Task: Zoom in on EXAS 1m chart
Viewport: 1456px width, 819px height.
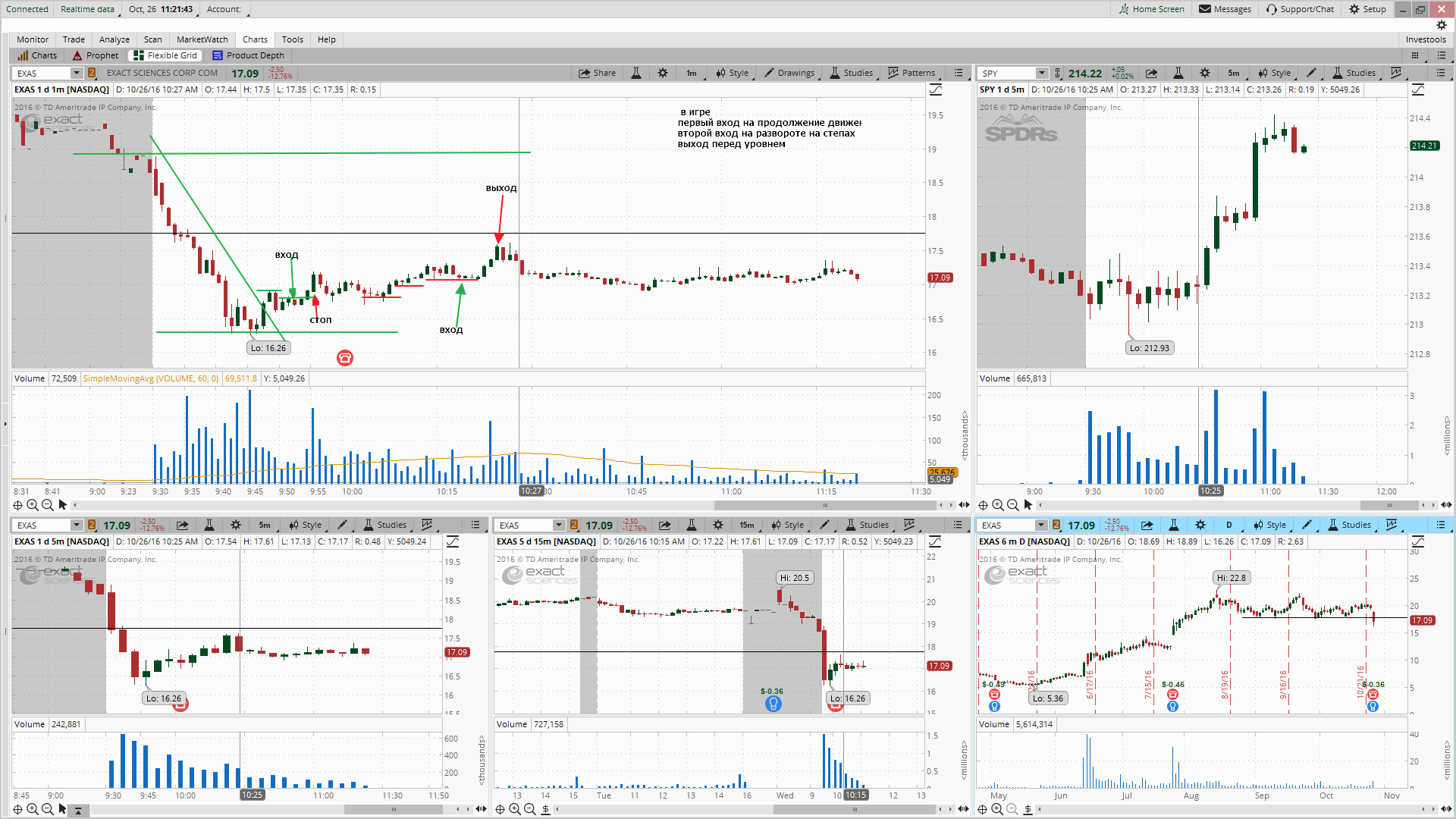Action: point(33,505)
